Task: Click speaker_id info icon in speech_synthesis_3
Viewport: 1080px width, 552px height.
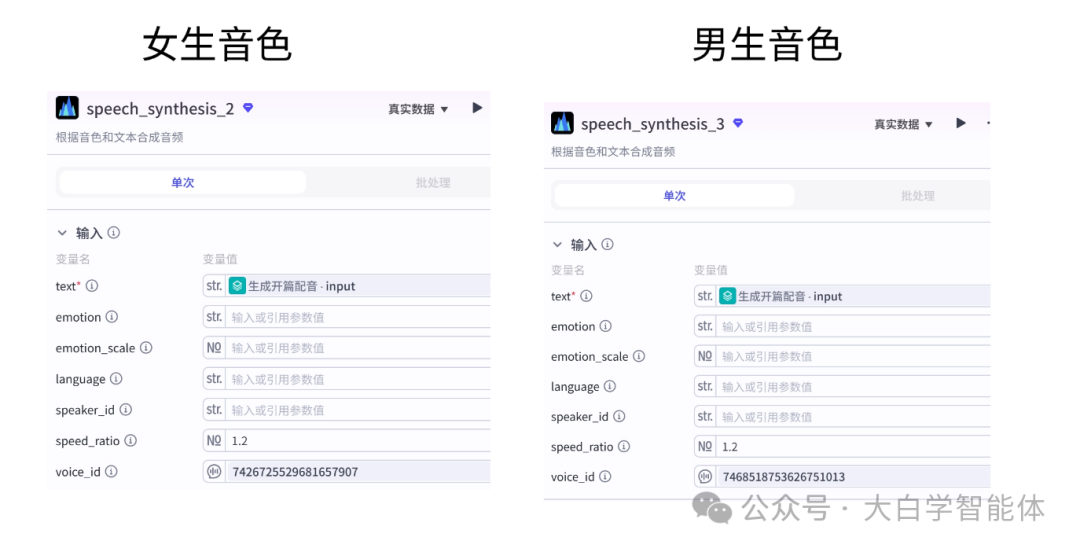Action: click(x=619, y=416)
